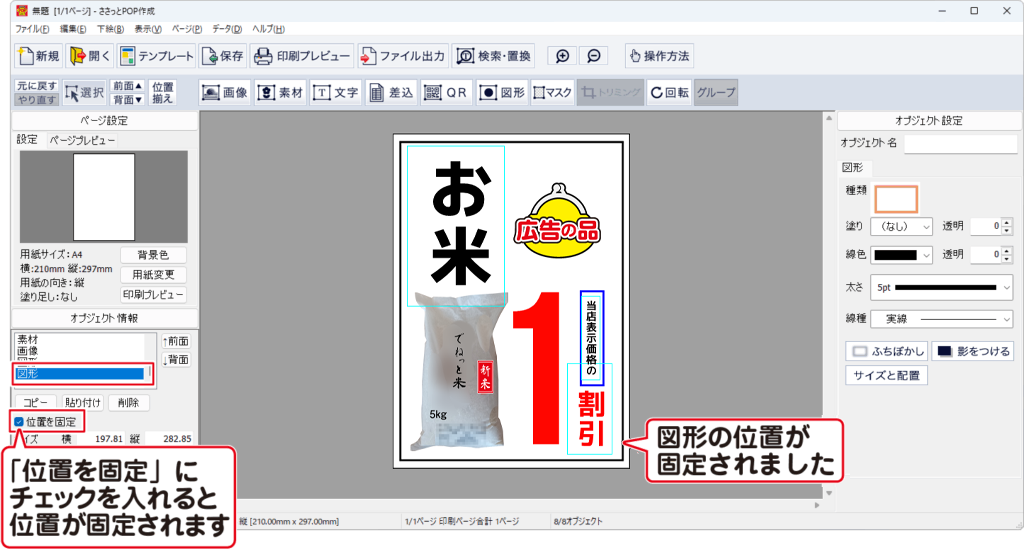Select the QR code tool
Screen dimensions: 1024x550
(446, 92)
